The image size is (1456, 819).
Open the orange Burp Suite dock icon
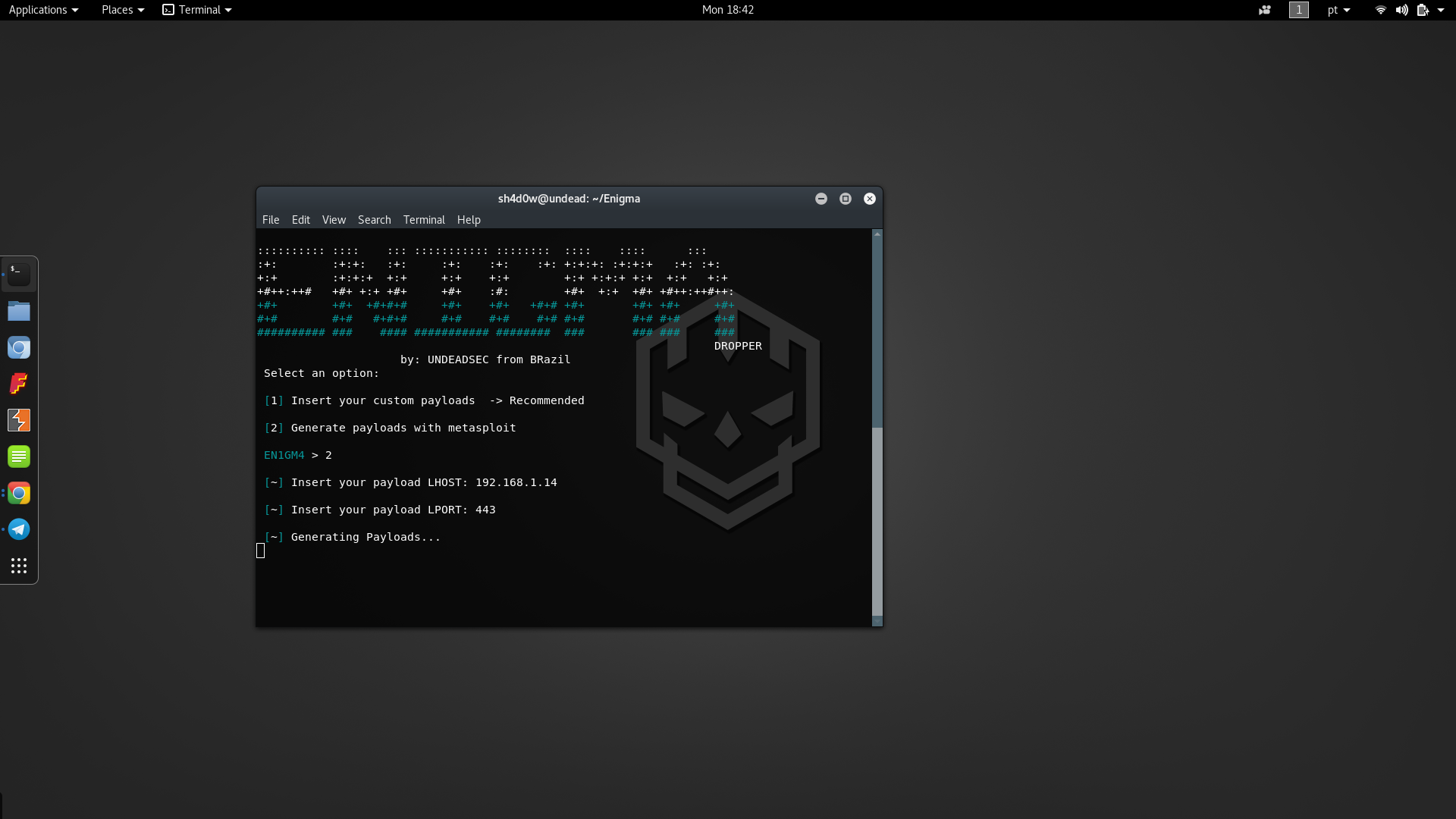[x=19, y=420]
